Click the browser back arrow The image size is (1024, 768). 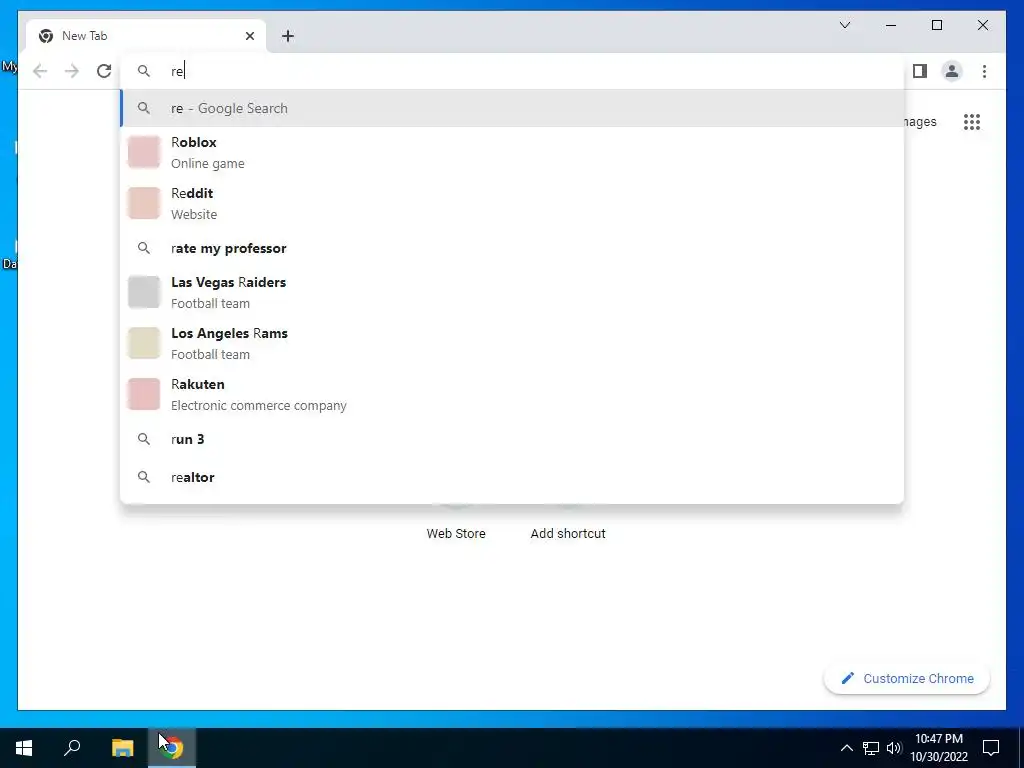coord(40,71)
